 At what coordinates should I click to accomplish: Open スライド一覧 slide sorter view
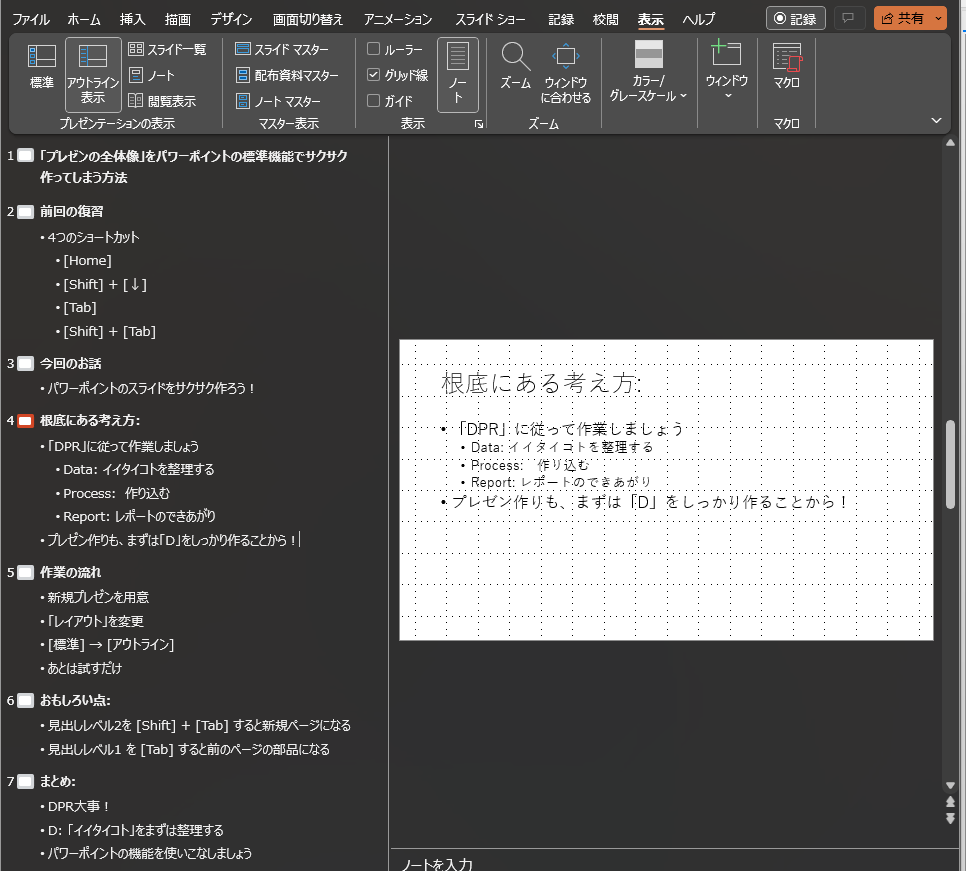167,49
